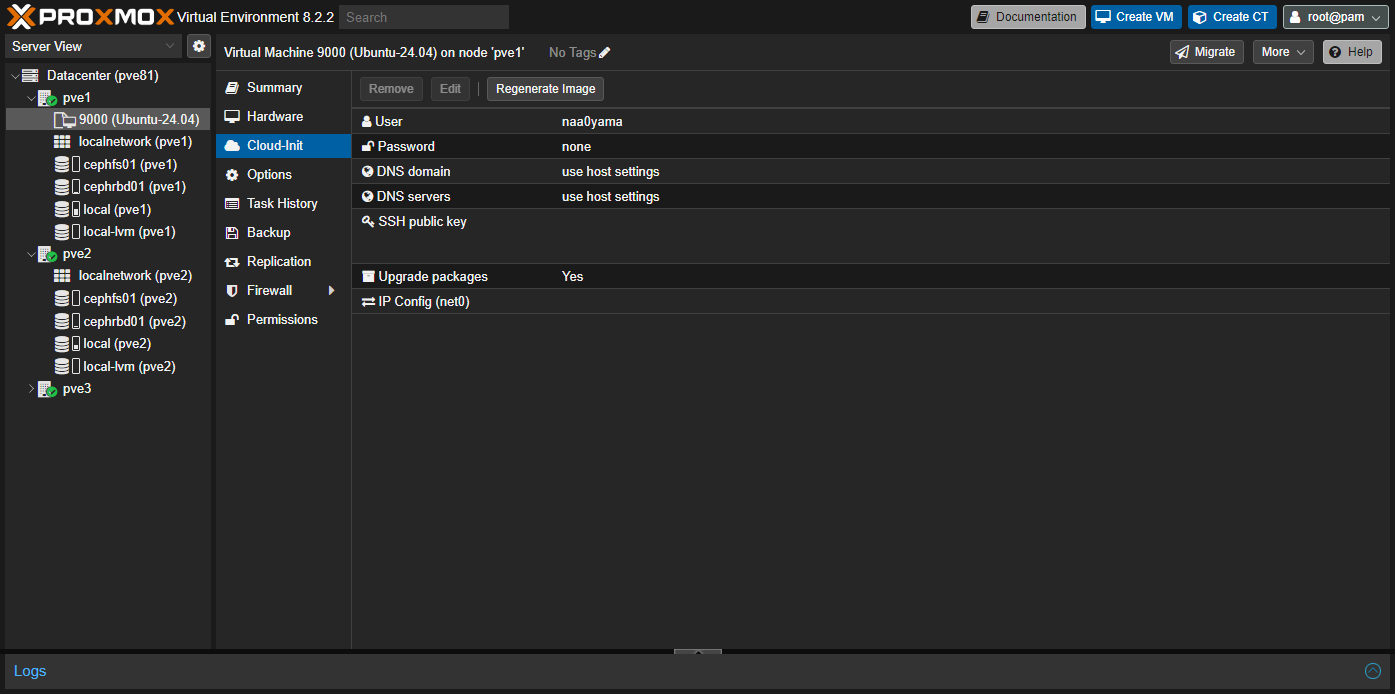Collapse the pve1 node
The image size is (1395, 694).
pyautogui.click(x=31, y=98)
